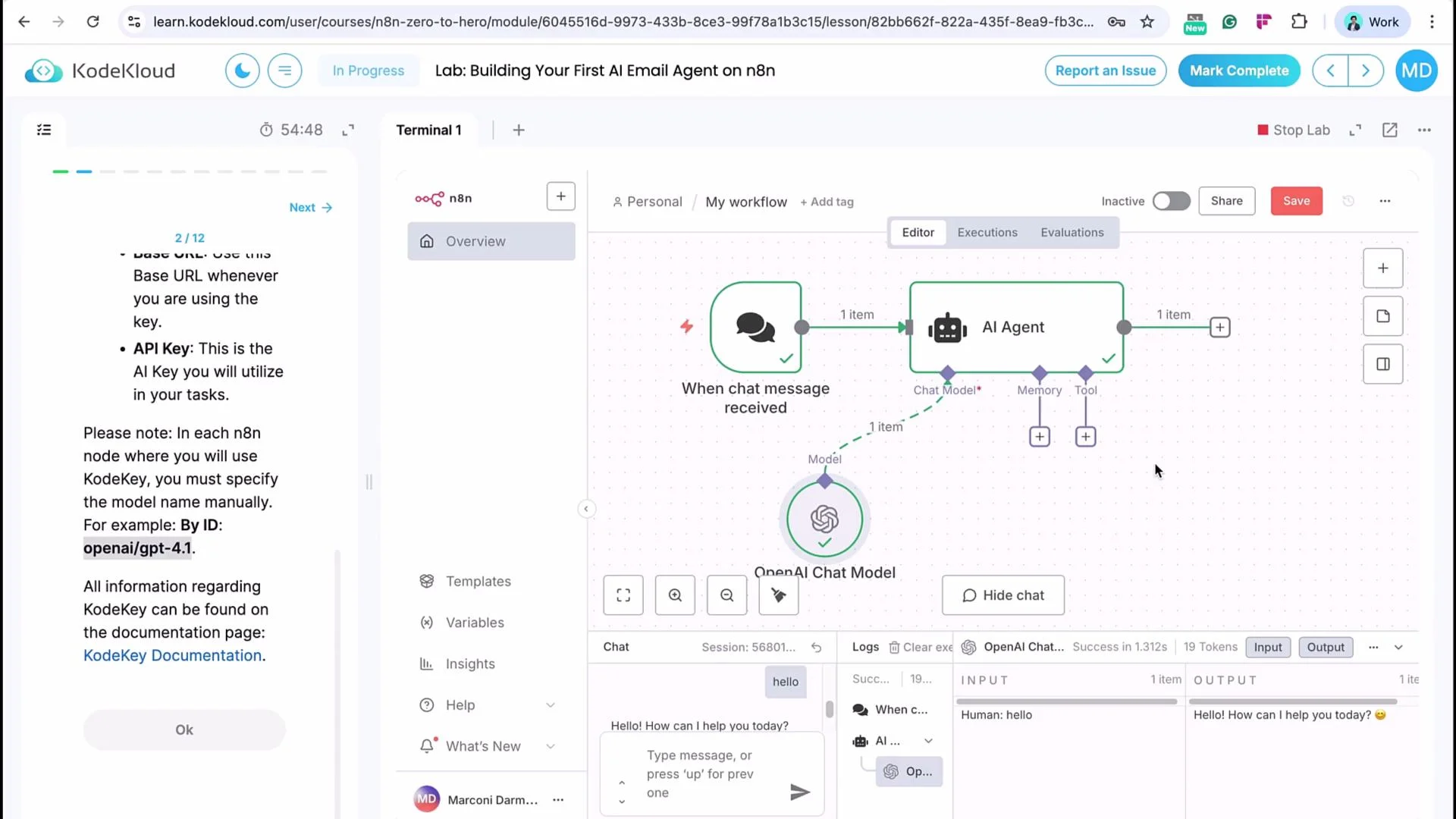Click the Share button
This screenshot has height=819, width=1456.
coord(1226,201)
